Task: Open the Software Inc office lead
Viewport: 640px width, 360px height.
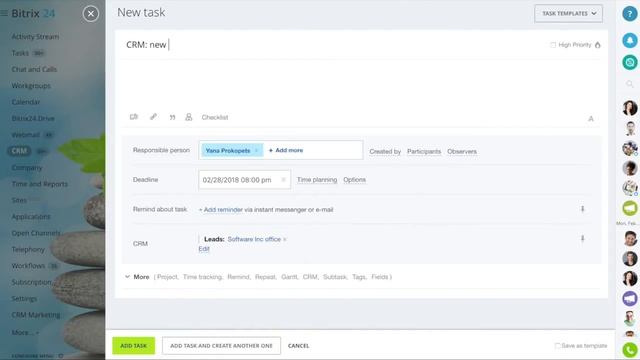Action: tap(254, 239)
